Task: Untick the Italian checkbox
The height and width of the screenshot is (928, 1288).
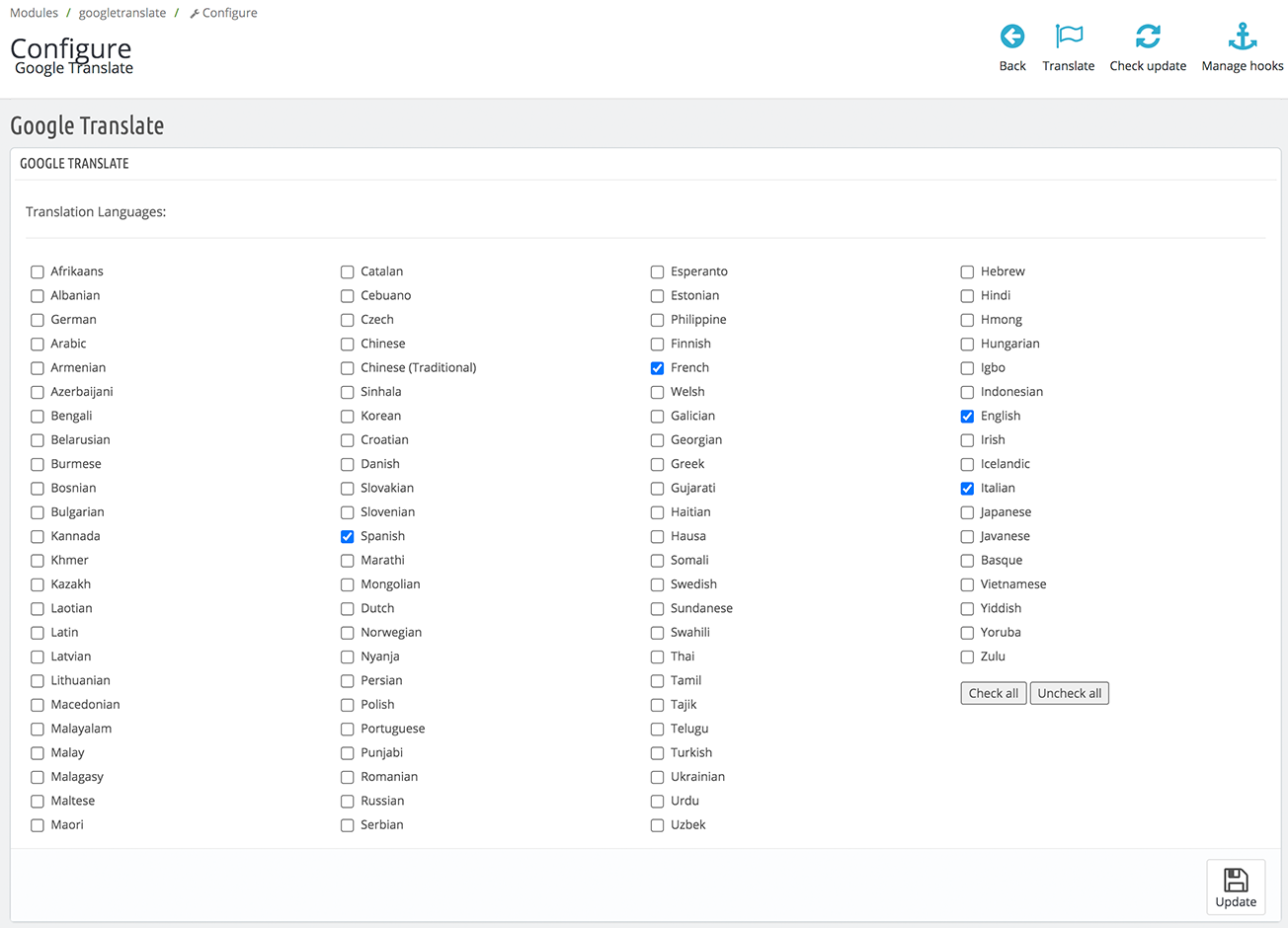Action: (968, 489)
